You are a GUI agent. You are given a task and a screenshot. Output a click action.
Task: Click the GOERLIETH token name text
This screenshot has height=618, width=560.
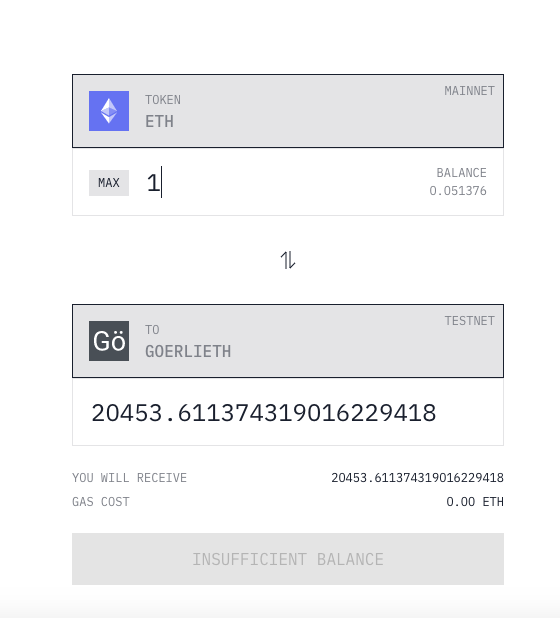[188, 352]
